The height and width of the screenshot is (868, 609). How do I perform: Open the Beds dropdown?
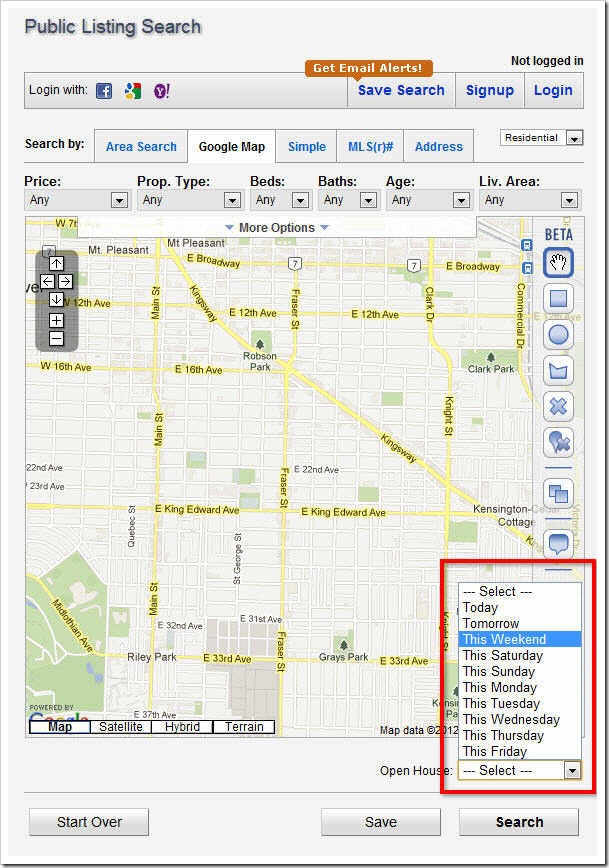(x=281, y=200)
